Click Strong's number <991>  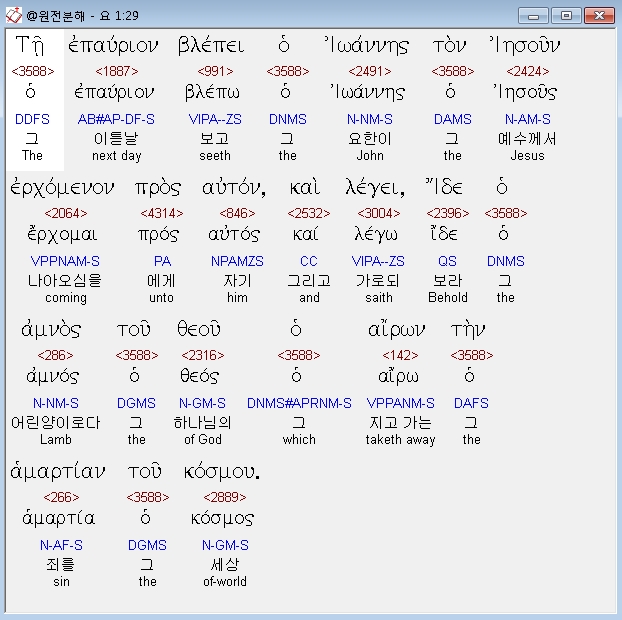point(215,71)
